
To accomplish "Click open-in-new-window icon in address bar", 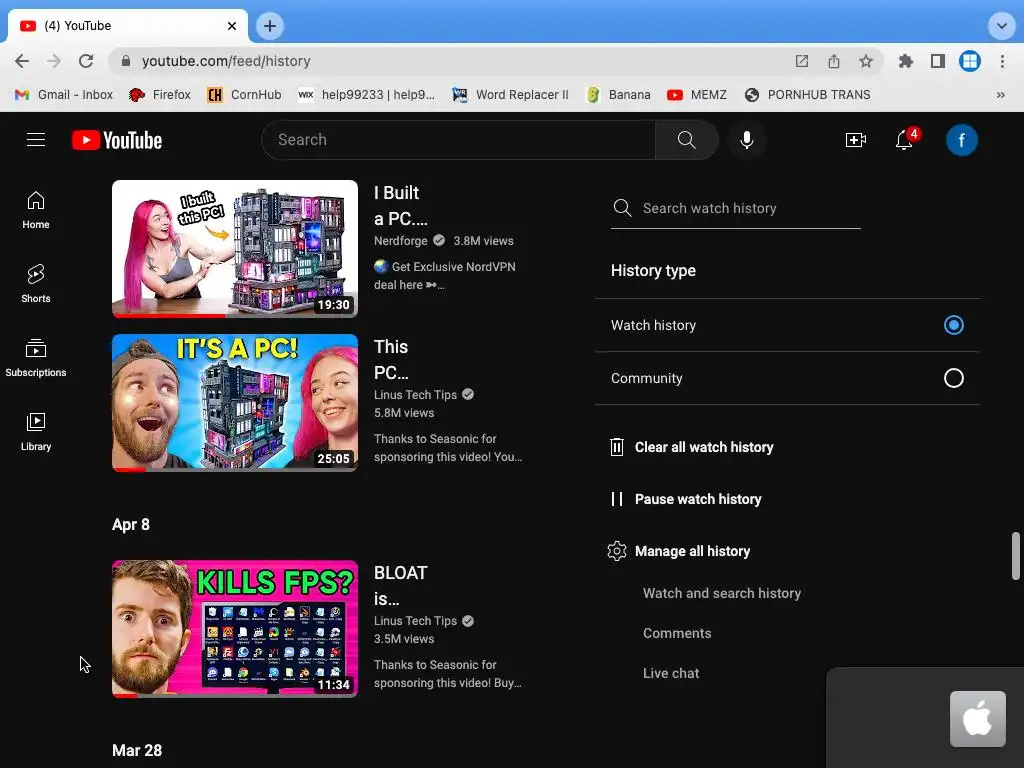I will coord(802,61).
